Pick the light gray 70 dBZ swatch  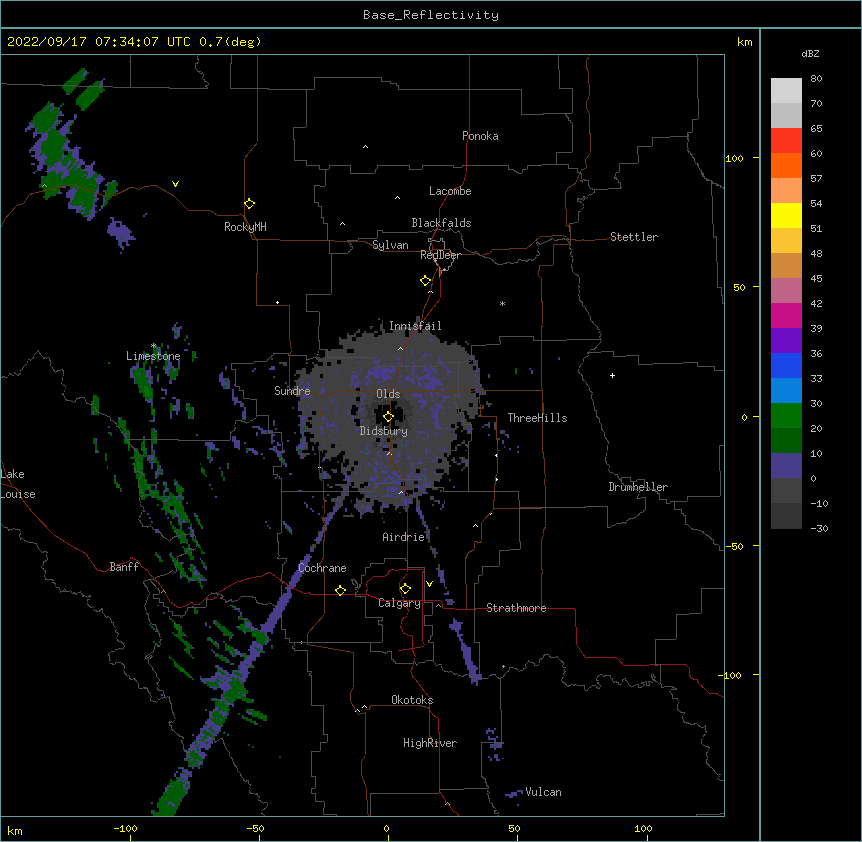(x=786, y=91)
